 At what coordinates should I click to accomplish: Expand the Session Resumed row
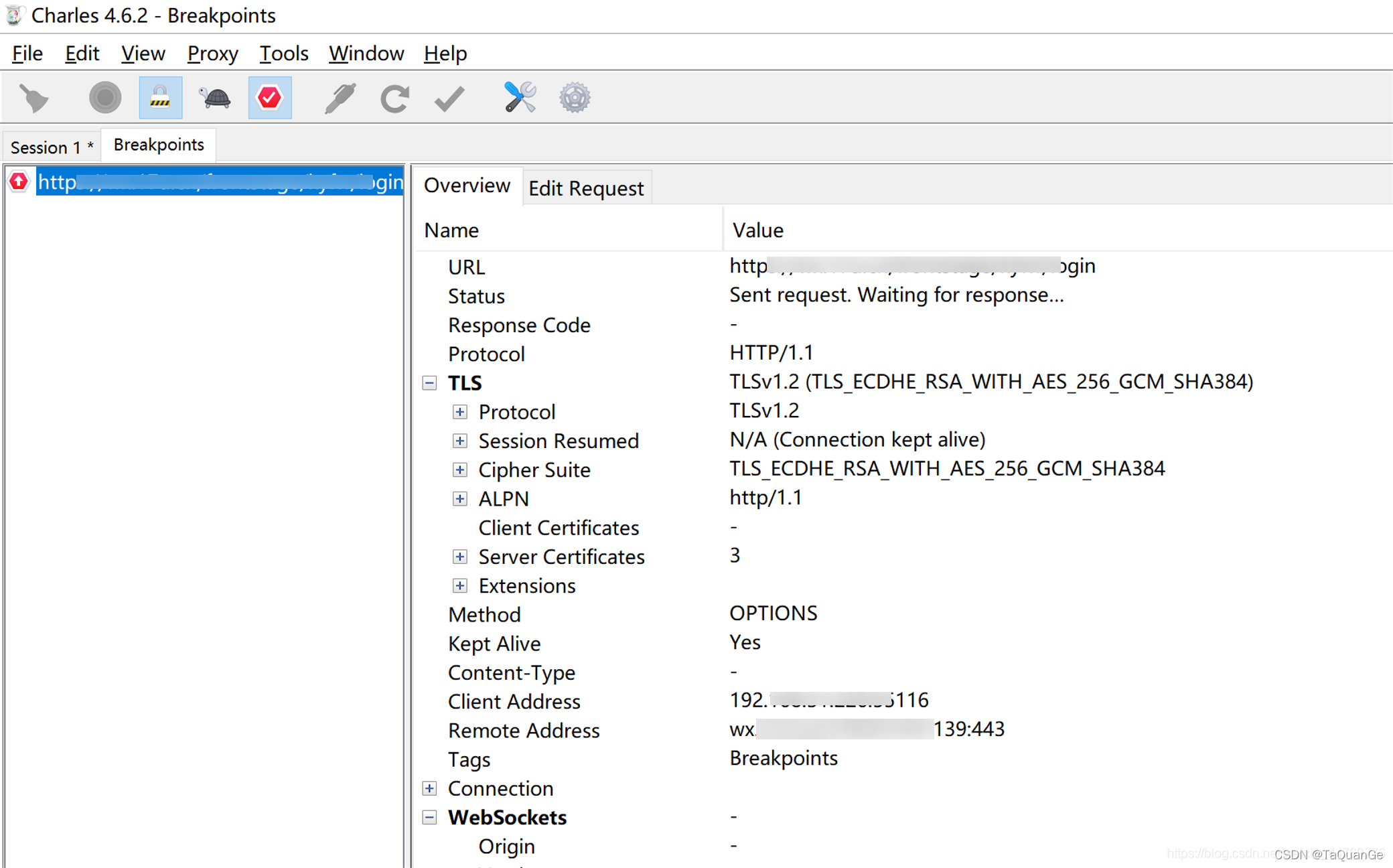pyautogui.click(x=459, y=441)
